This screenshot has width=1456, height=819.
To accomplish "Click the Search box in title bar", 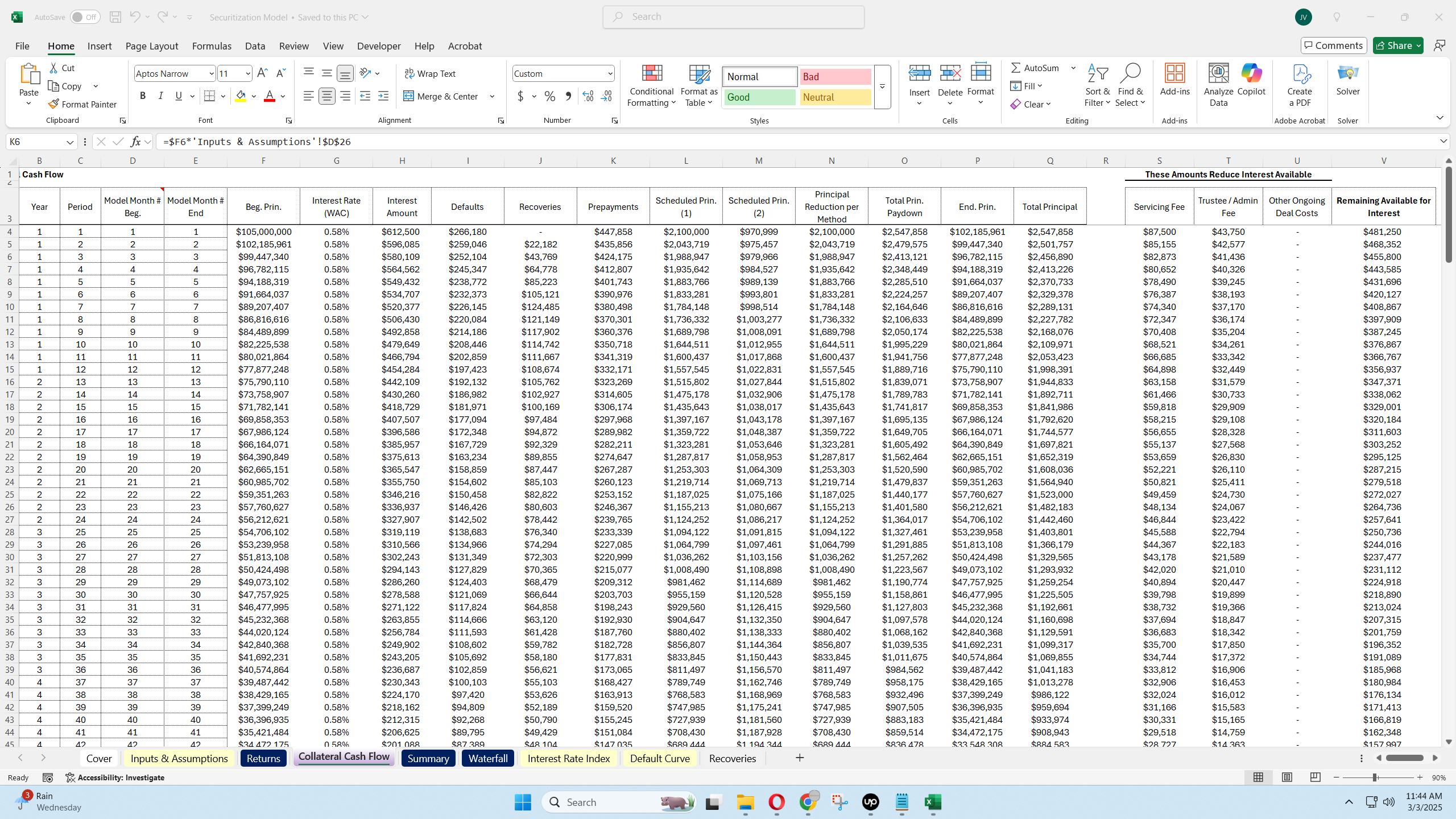I will (x=734, y=17).
